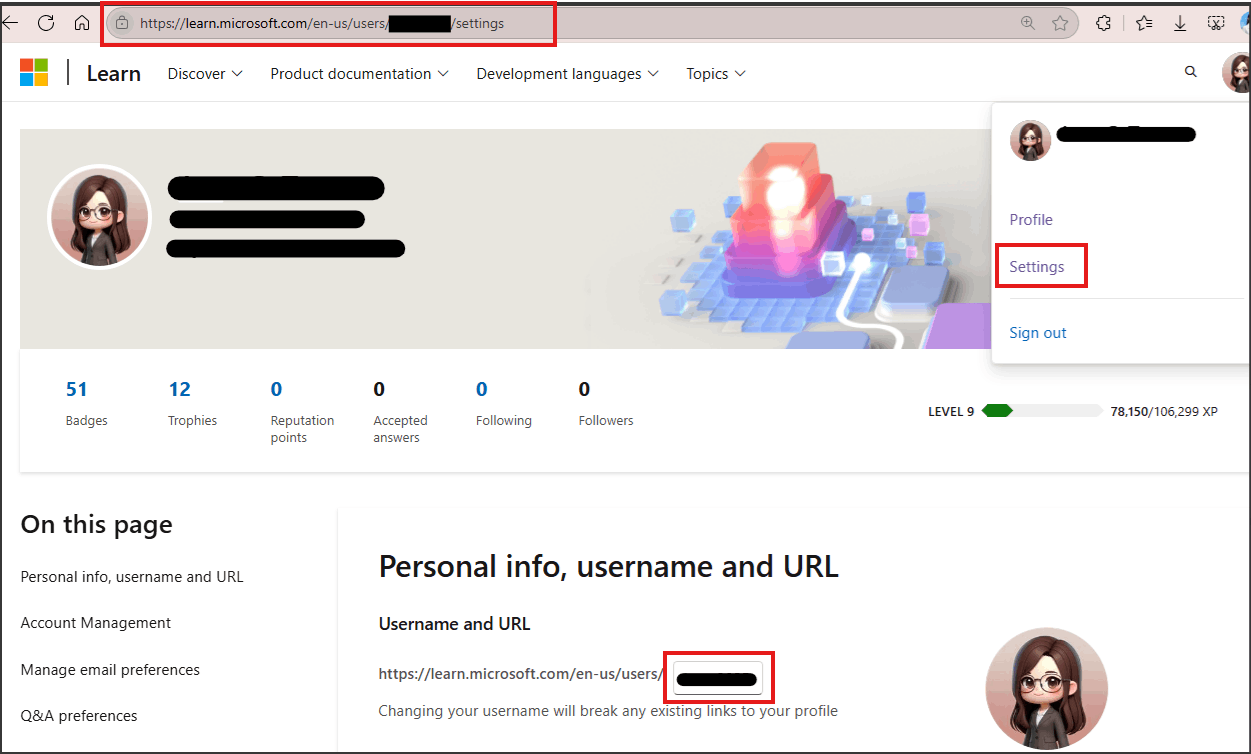
Task: Click the screenshot icon in the browser toolbar
Action: pyautogui.click(x=1216, y=23)
